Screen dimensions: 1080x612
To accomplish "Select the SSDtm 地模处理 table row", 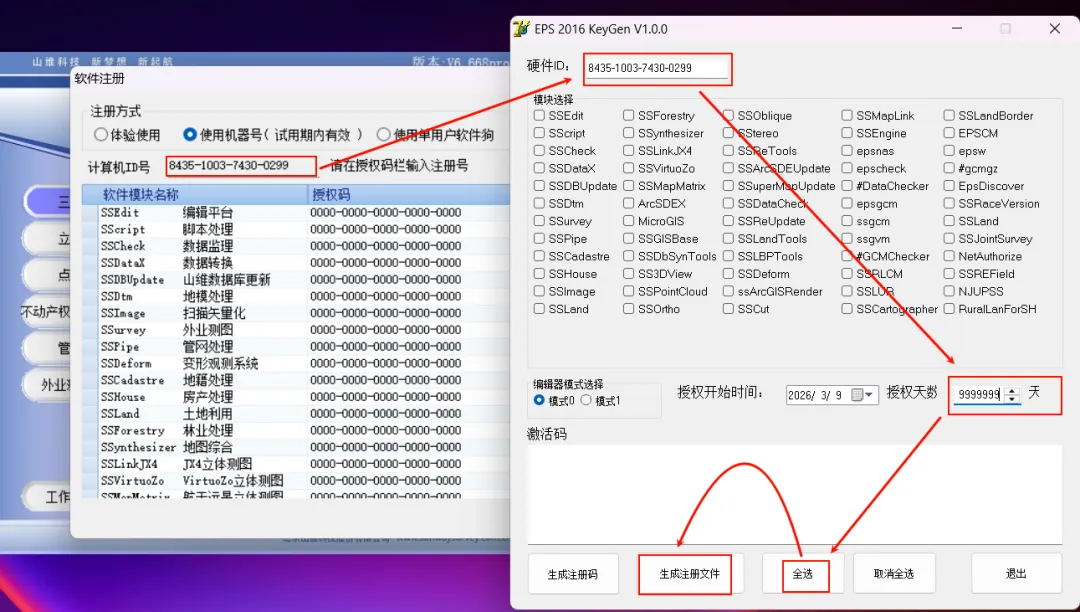I will click(x=296, y=296).
